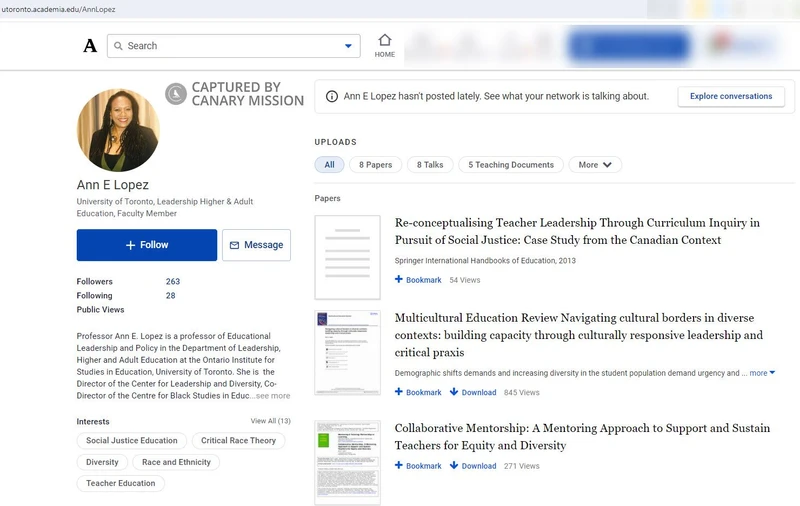
Task: Click the '271 Views' text
Action: (x=521, y=466)
